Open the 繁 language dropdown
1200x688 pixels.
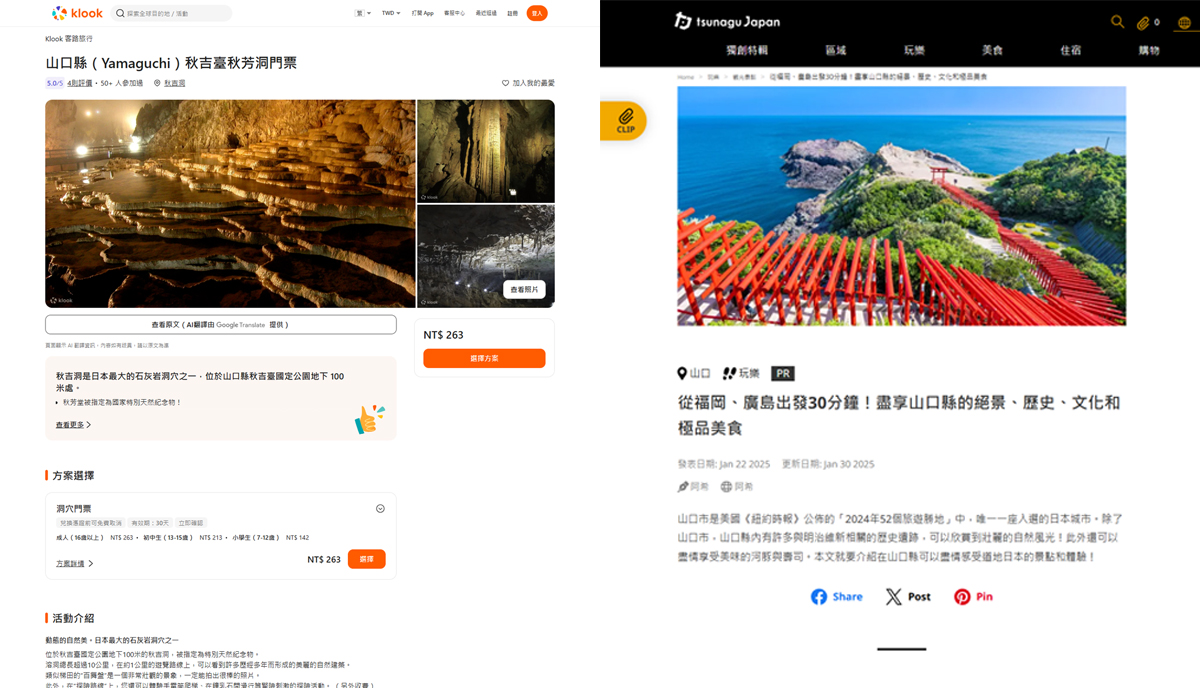(x=362, y=13)
